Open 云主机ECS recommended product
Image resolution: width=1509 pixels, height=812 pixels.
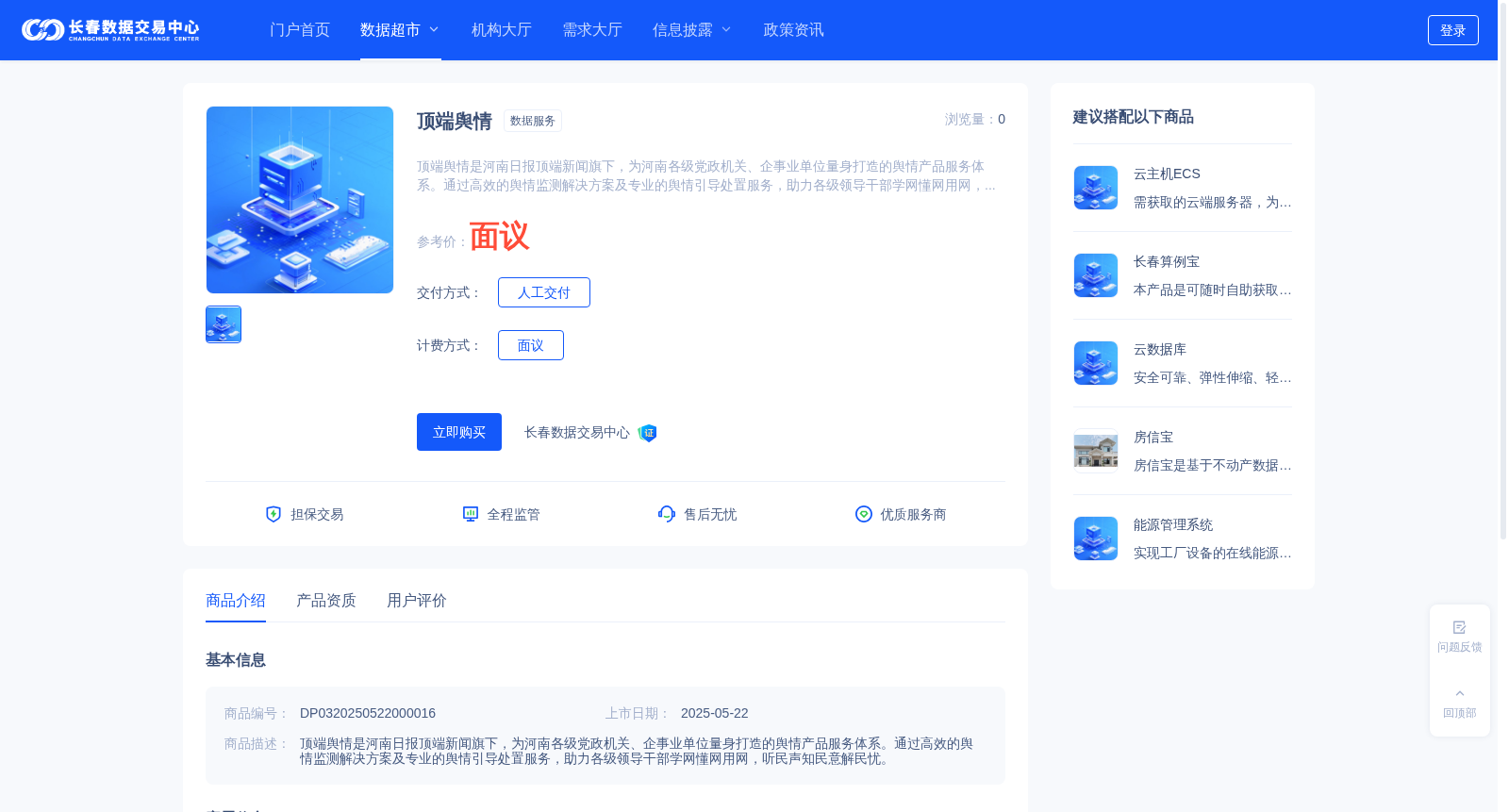click(x=1167, y=174)
